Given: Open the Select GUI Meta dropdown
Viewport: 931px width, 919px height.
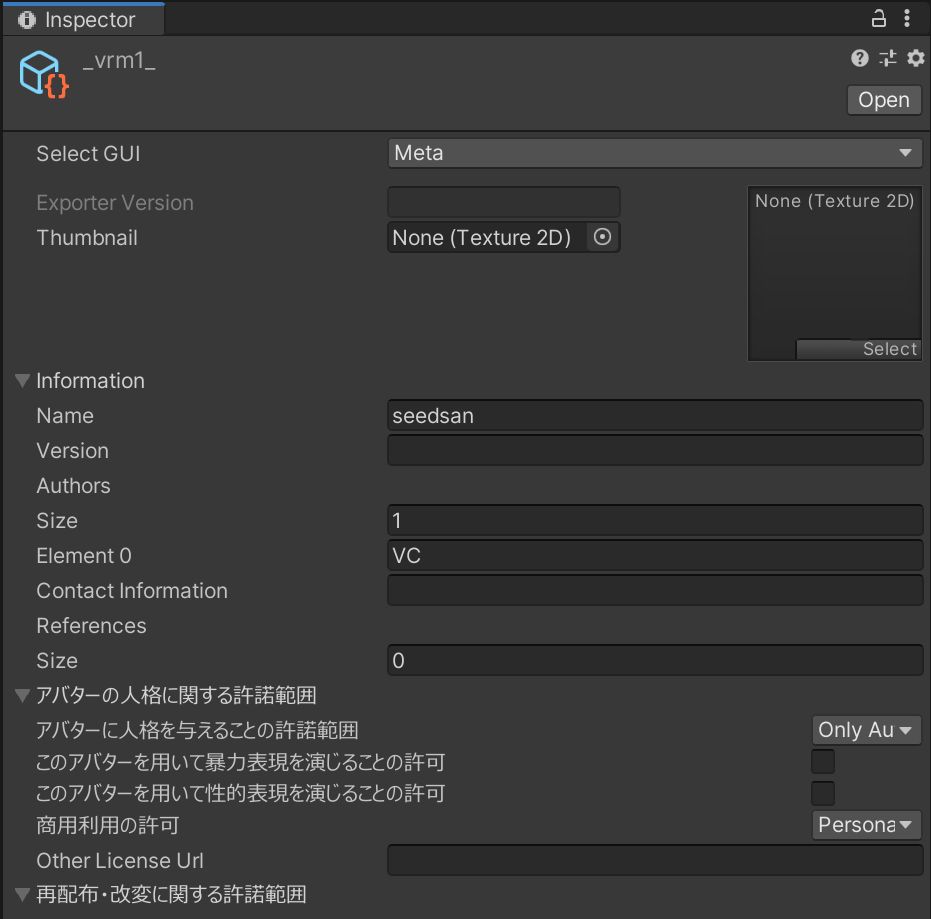Looking at the screenshot, I should click(655, 153).
